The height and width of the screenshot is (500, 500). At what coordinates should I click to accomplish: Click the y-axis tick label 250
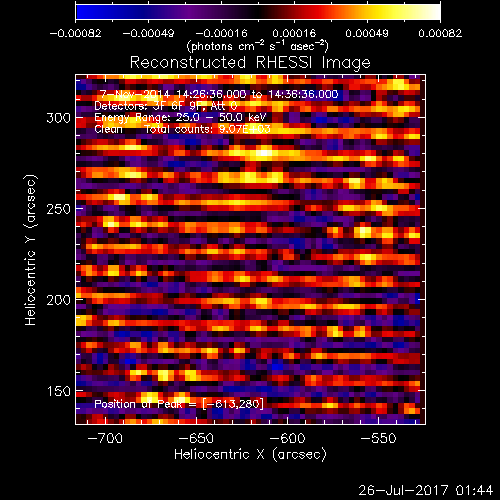click(59, 209)
